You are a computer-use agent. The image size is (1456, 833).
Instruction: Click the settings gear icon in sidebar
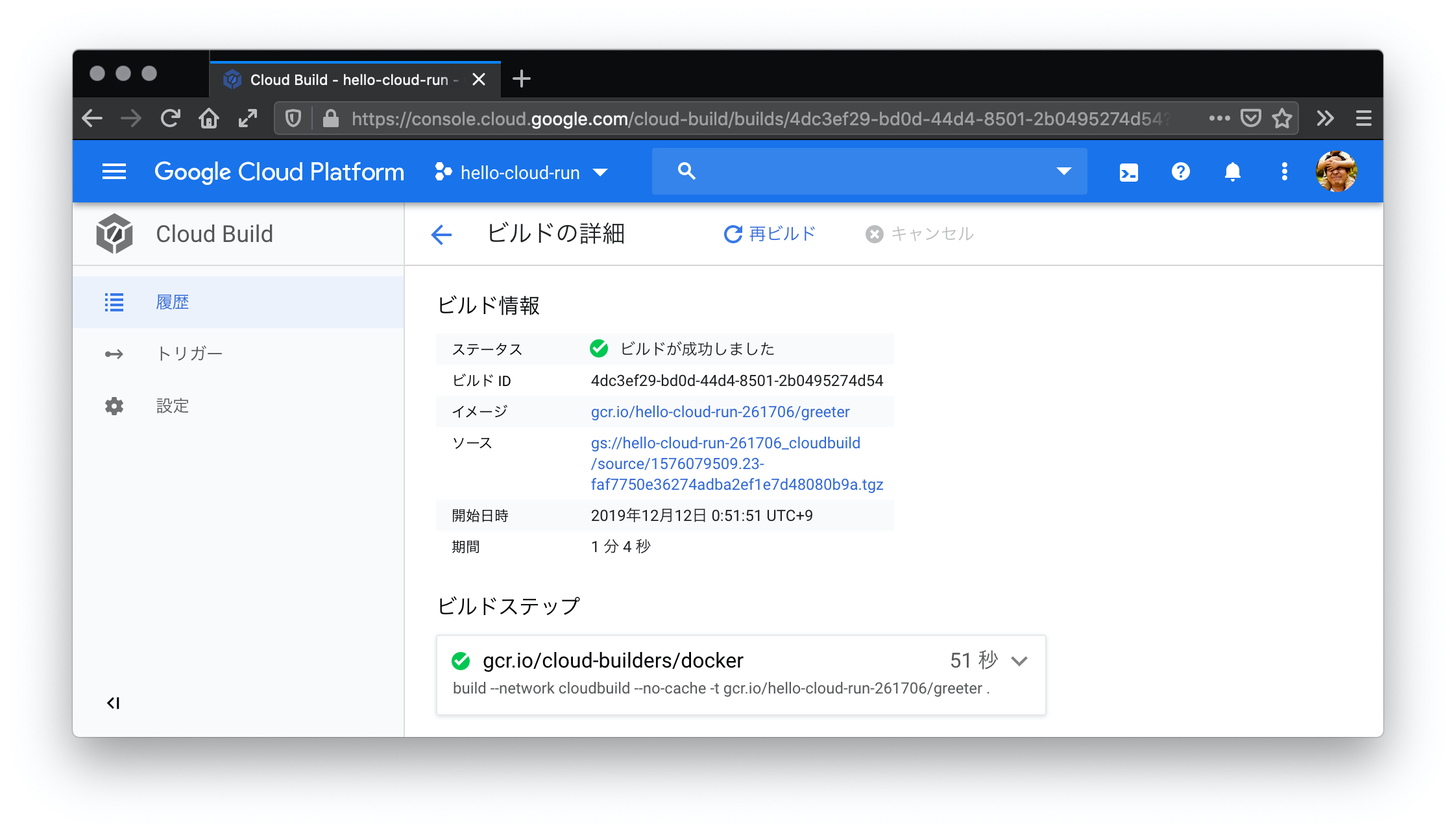pos(114,406)
